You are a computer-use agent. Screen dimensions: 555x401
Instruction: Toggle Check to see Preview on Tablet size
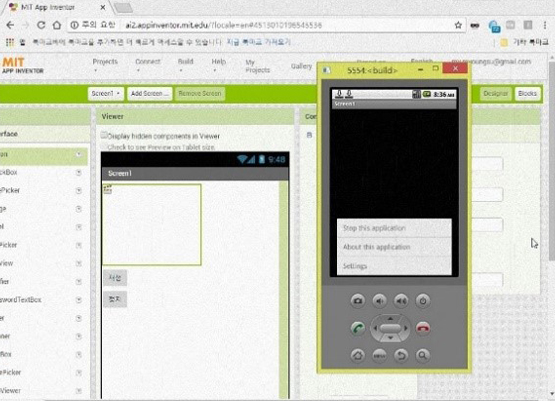tap(104, 146)
